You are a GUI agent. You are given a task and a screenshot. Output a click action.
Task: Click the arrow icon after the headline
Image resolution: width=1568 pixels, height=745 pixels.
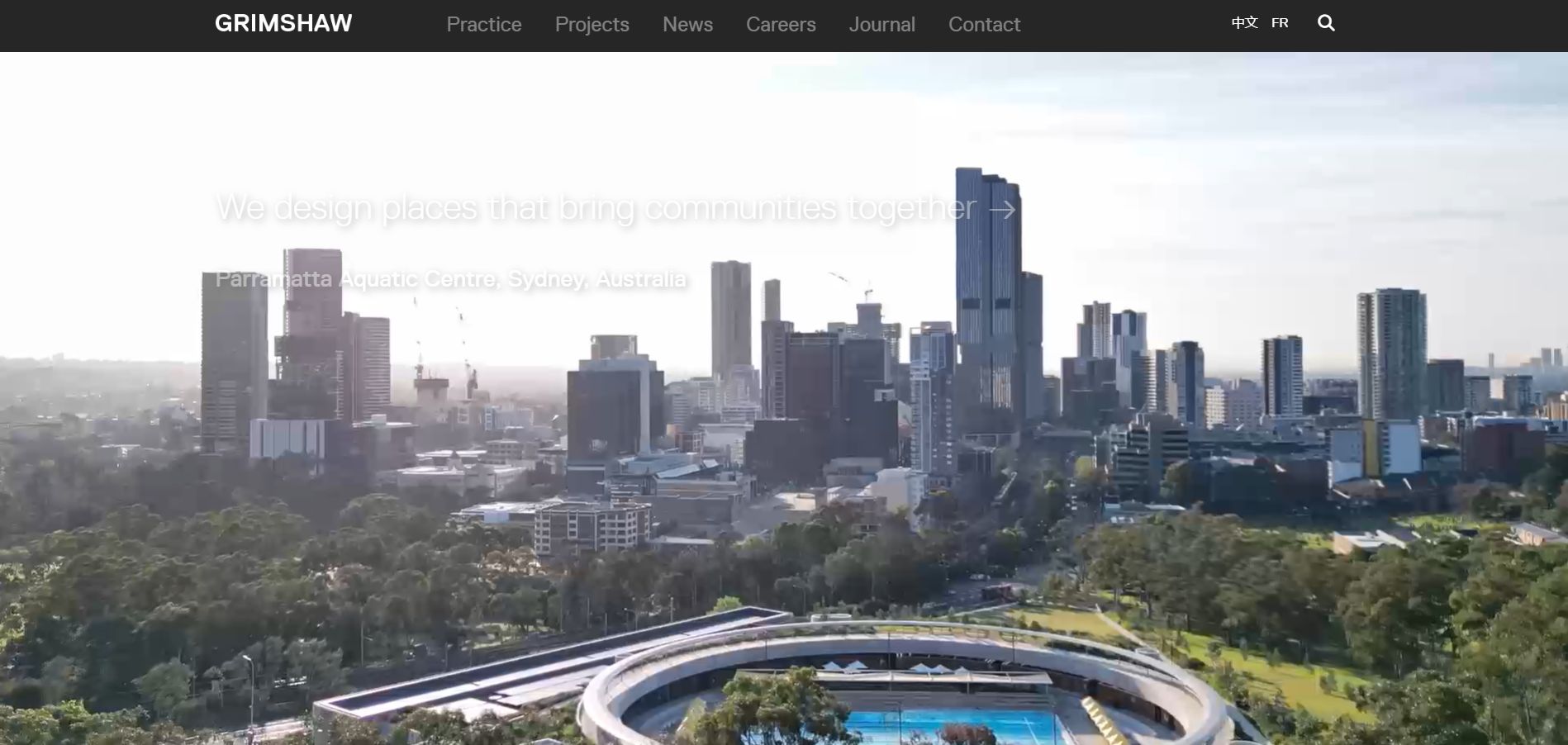click(x=1002, y=210)
